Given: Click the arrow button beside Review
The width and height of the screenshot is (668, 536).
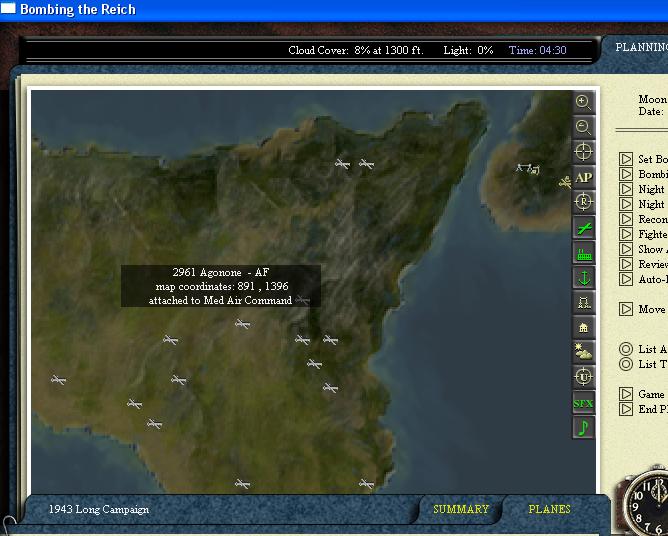Looking at the screenshot, I should click(626, 264).
